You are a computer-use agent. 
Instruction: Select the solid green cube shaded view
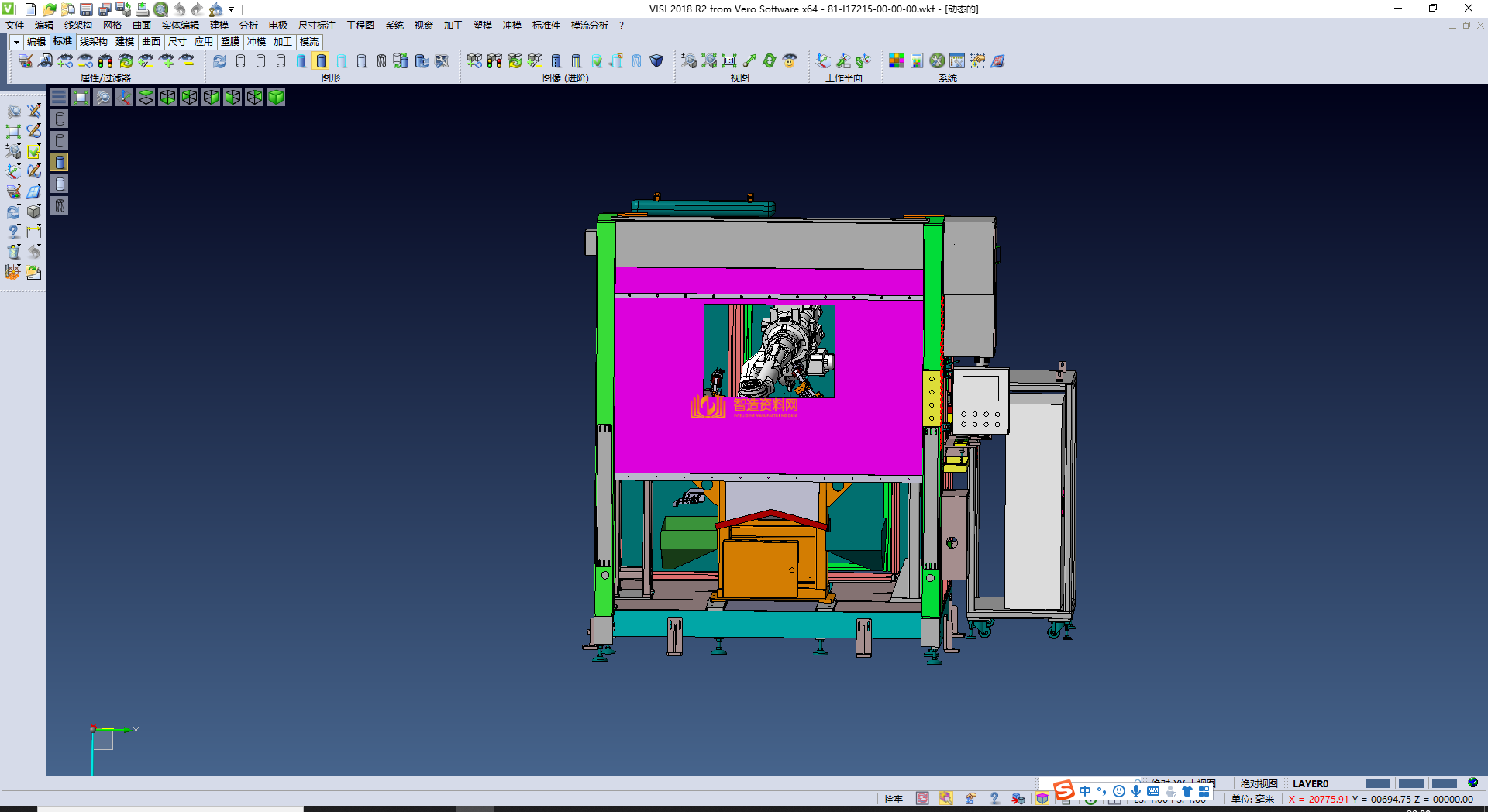(276, 97)
